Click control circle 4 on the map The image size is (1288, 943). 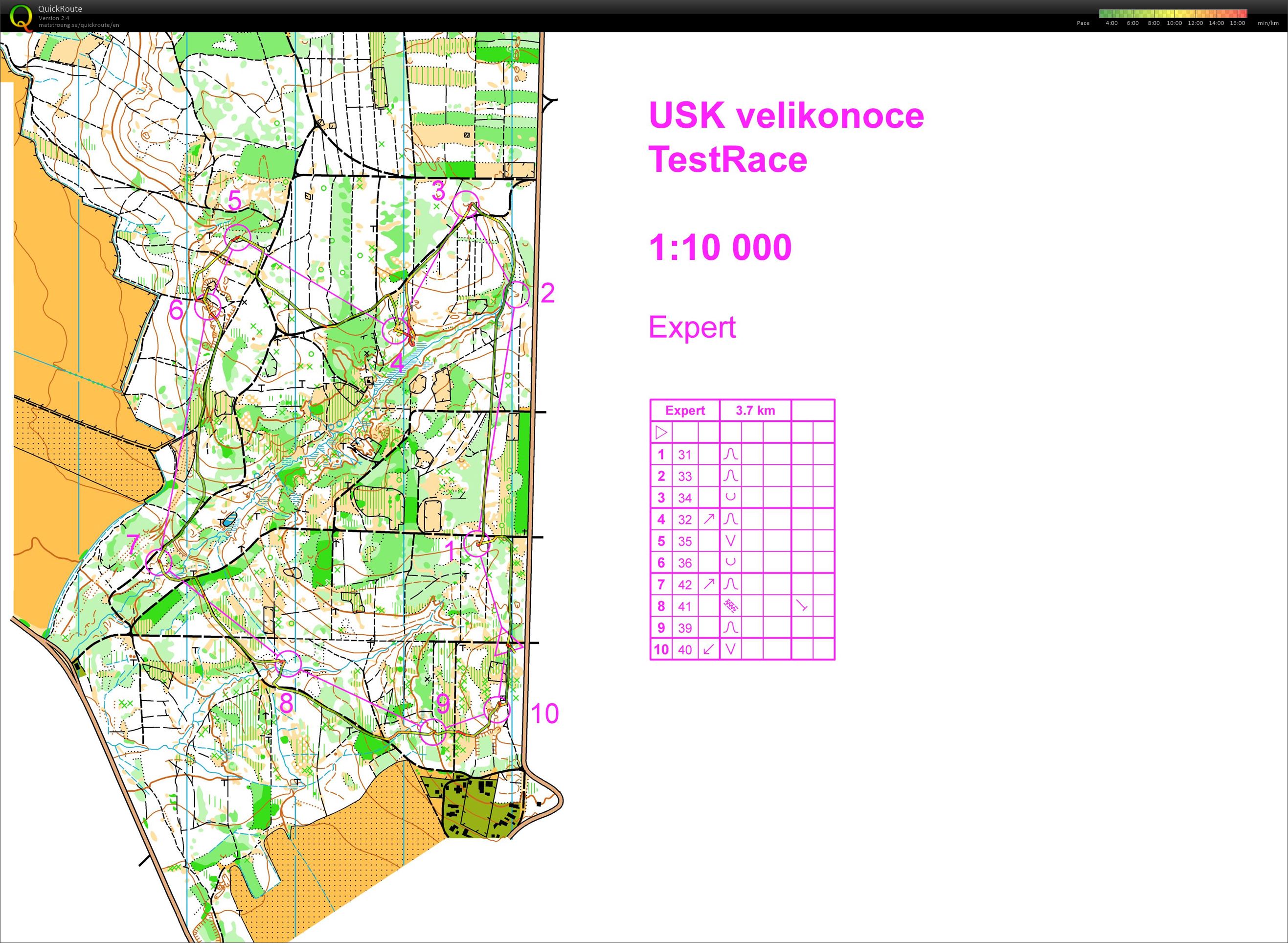click(395, 331)
